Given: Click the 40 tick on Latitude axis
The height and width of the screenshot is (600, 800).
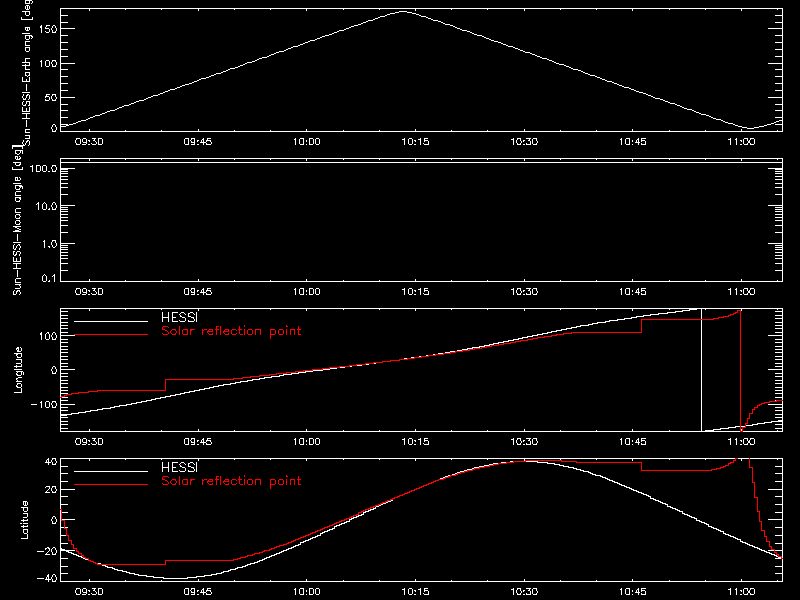Looking at the screenshot, I should point(51,462).
